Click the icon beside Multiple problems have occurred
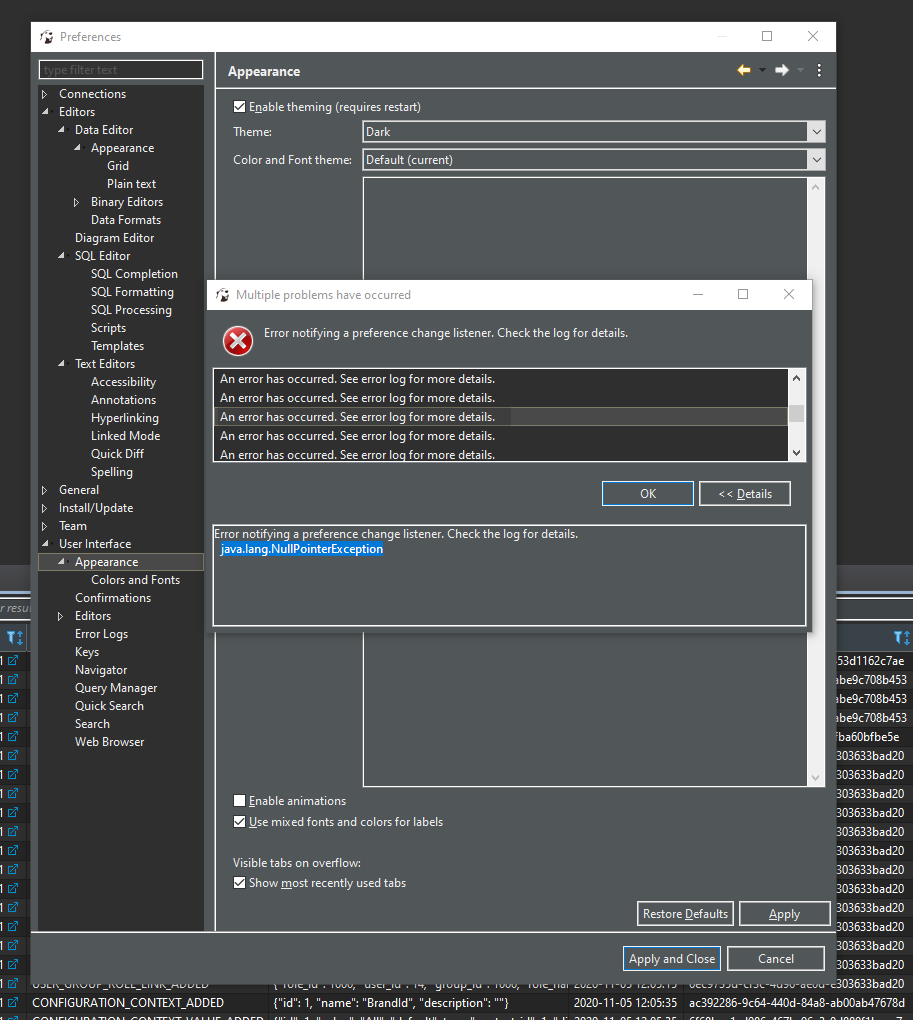 coord(222,294)
